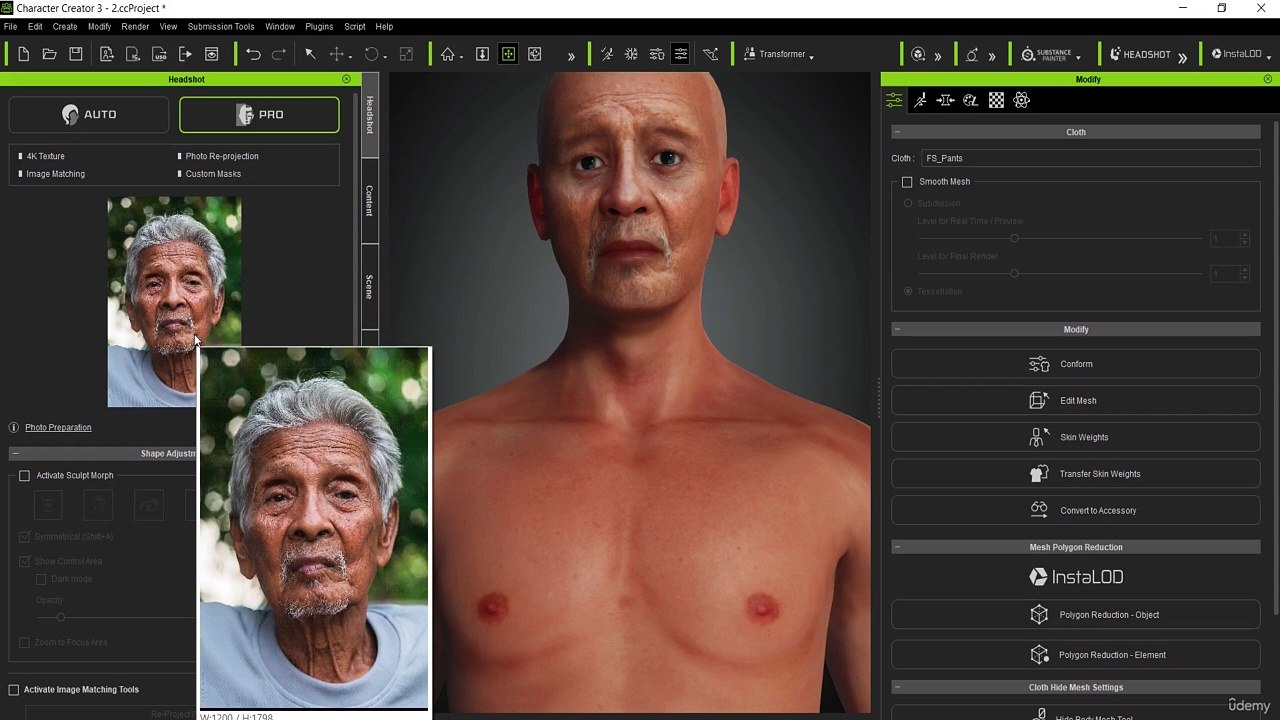The image size is (1280, 720).
Task: Open the Create menu
Action: pos(65,27)
